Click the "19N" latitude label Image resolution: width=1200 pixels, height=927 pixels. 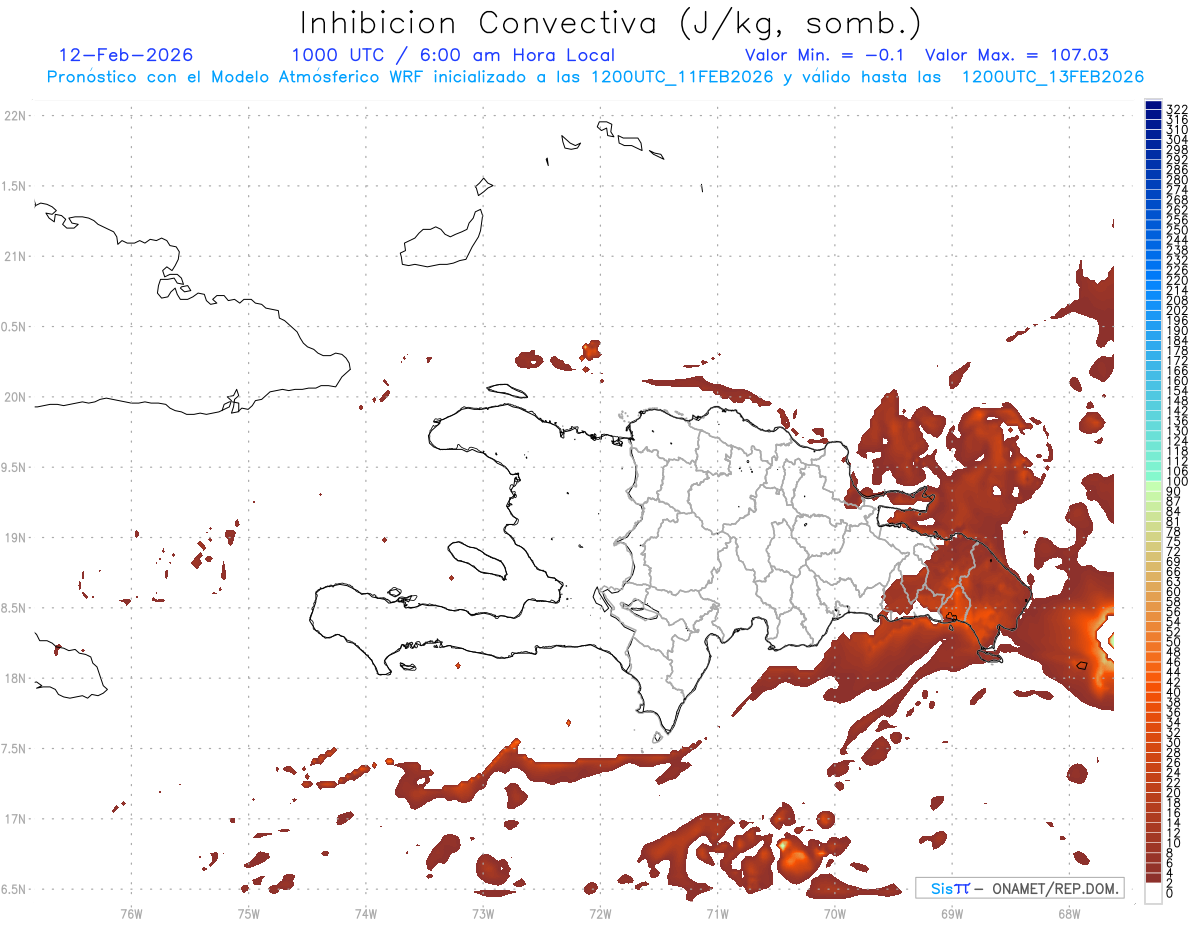tap(14, 538)
